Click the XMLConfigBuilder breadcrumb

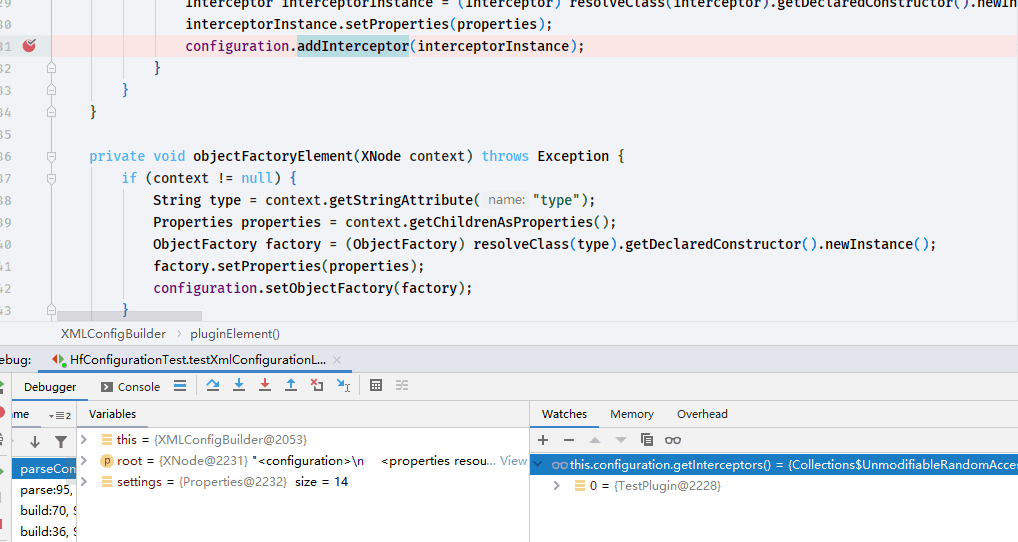[x=114, y=334]
